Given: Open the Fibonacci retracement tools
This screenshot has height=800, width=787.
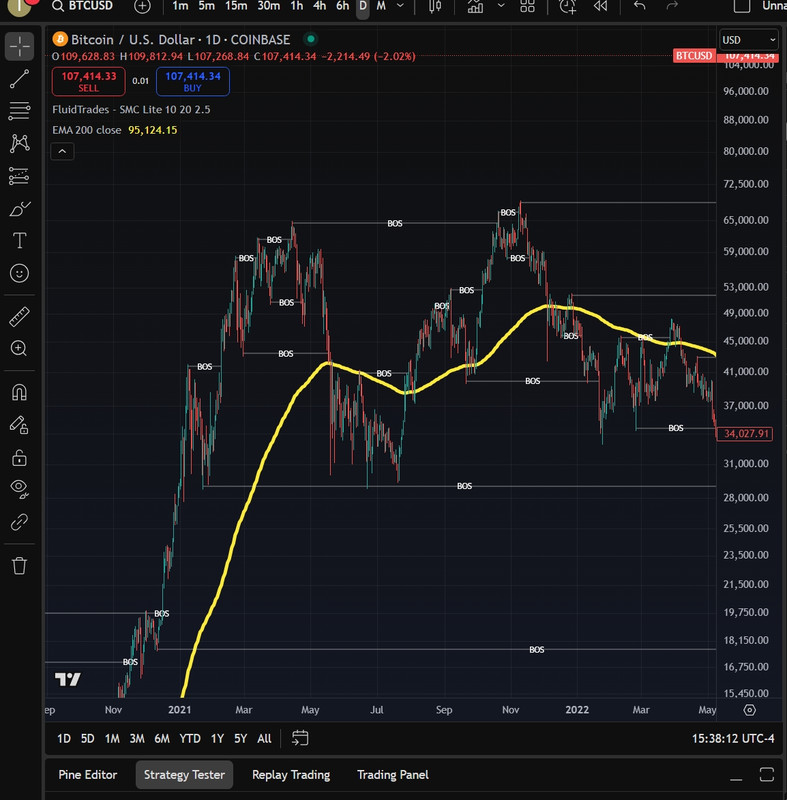Looking at the screenshot, I should click(19, 111).
